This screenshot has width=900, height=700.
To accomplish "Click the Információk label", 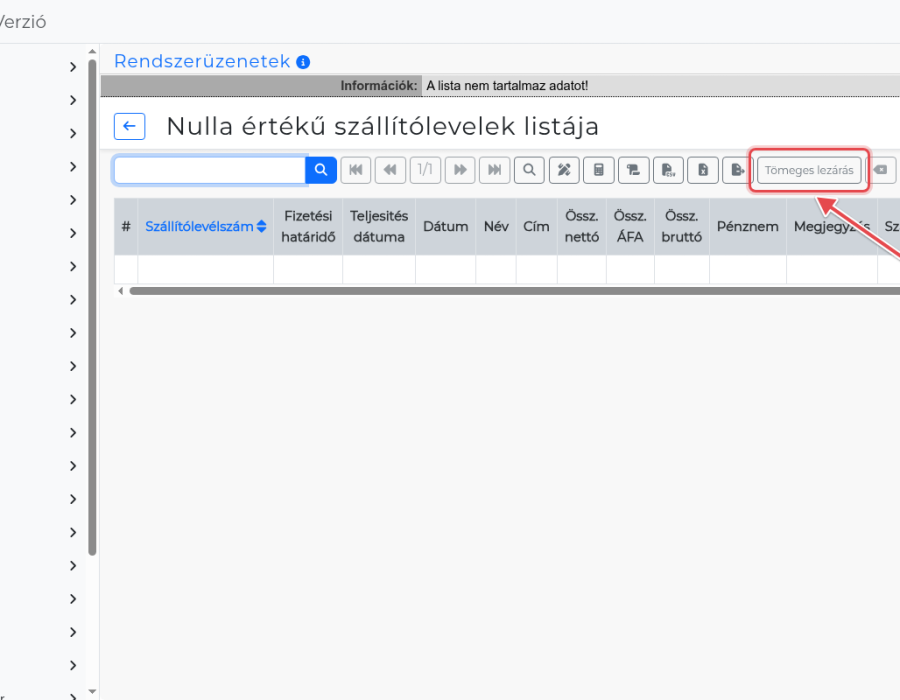I will tap(379, 85).
